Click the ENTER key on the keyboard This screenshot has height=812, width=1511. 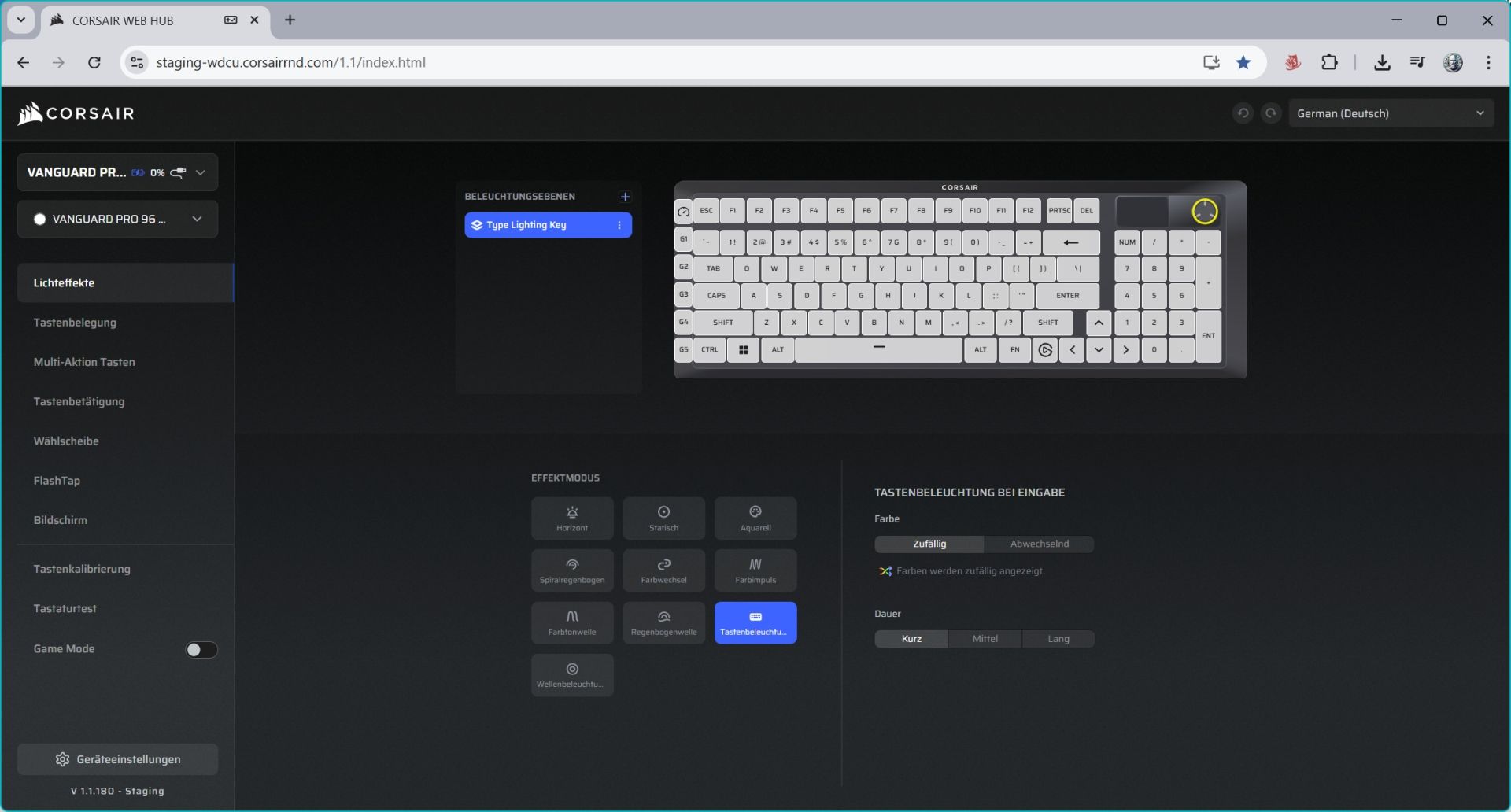[1068, 296]
